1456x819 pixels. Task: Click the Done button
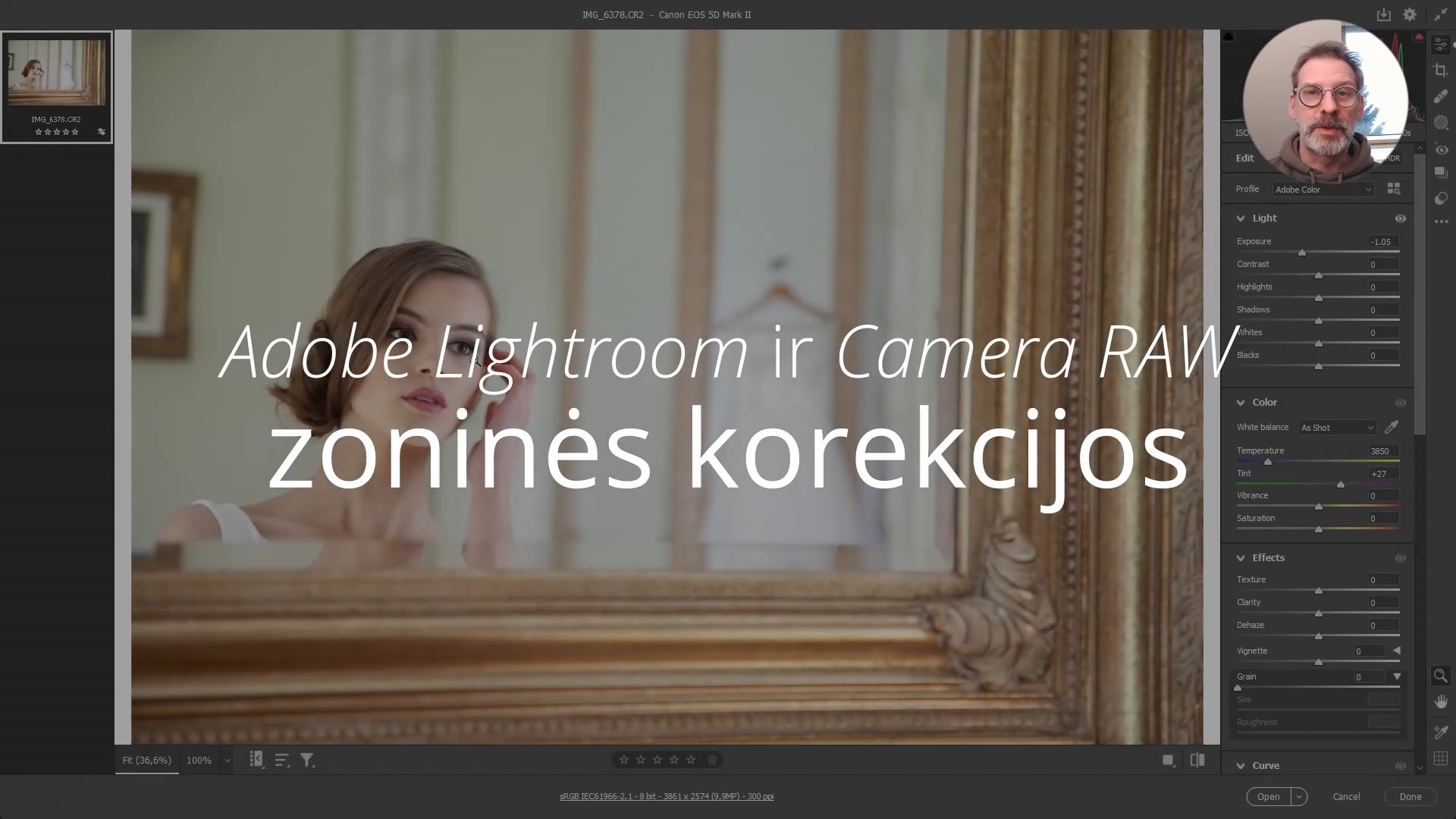click(1410, 796)
